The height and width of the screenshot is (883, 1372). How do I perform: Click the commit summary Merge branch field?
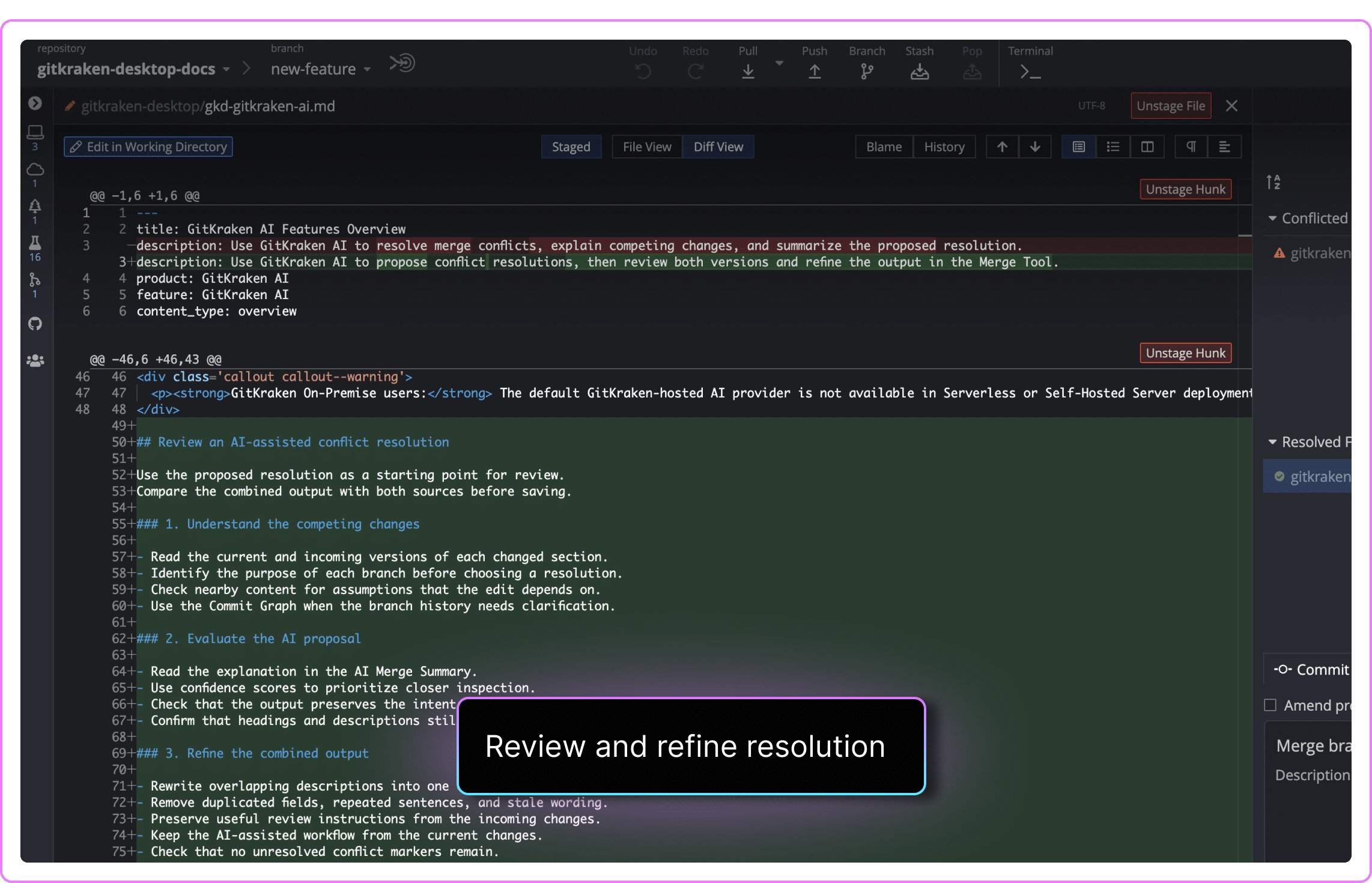pyautogui.click(x=1313, y=746)
